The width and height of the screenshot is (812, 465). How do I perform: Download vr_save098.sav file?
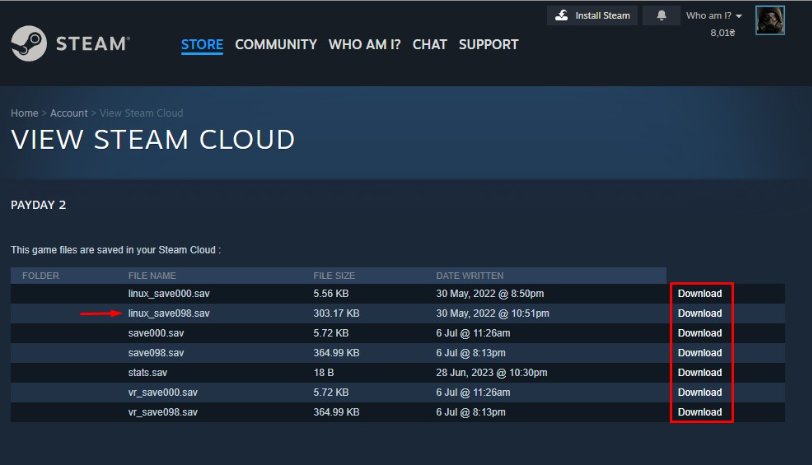(x=699, y=412)
